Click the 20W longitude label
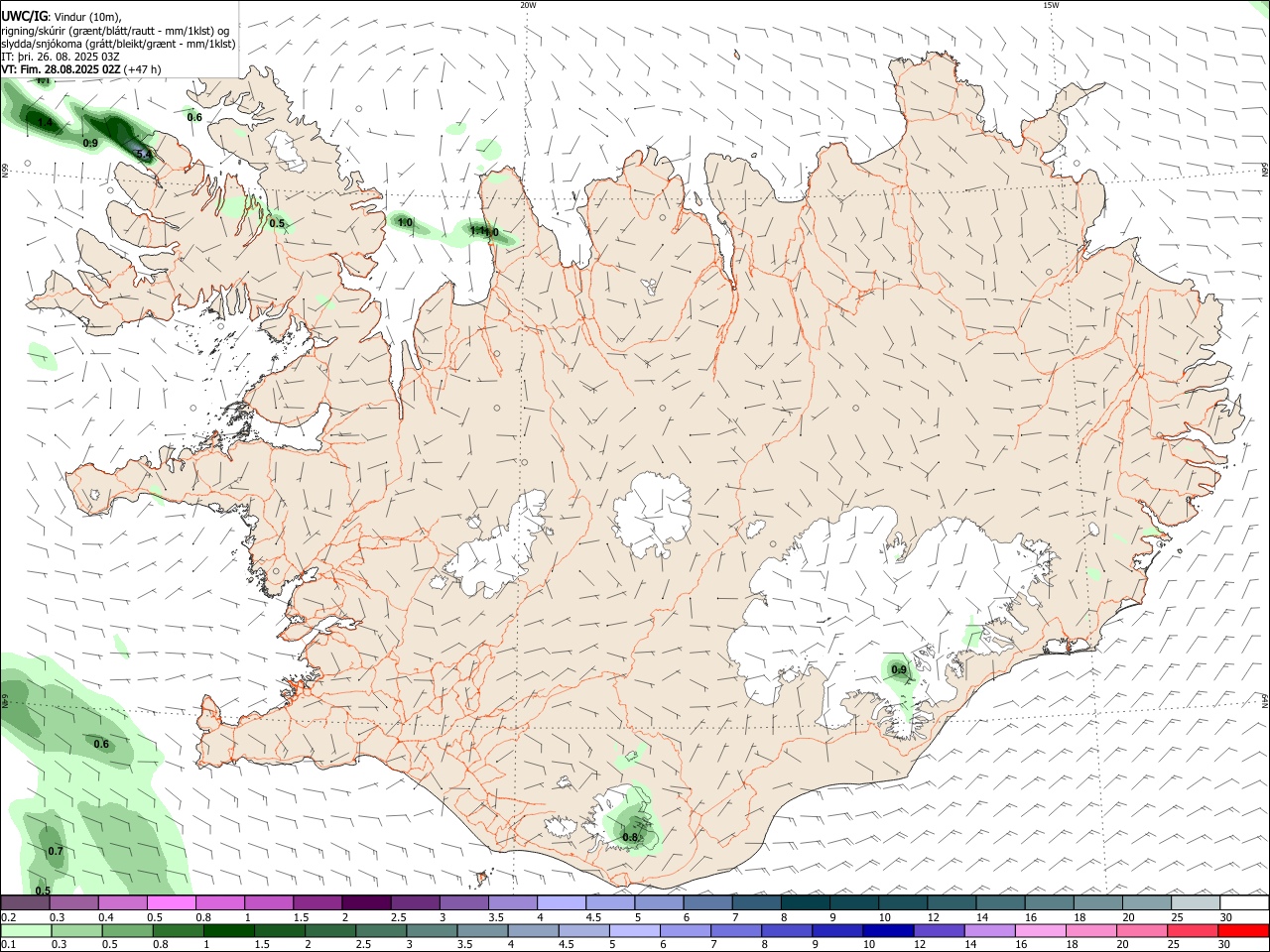This screenshot has width=1270, height=952. [528, 5]
